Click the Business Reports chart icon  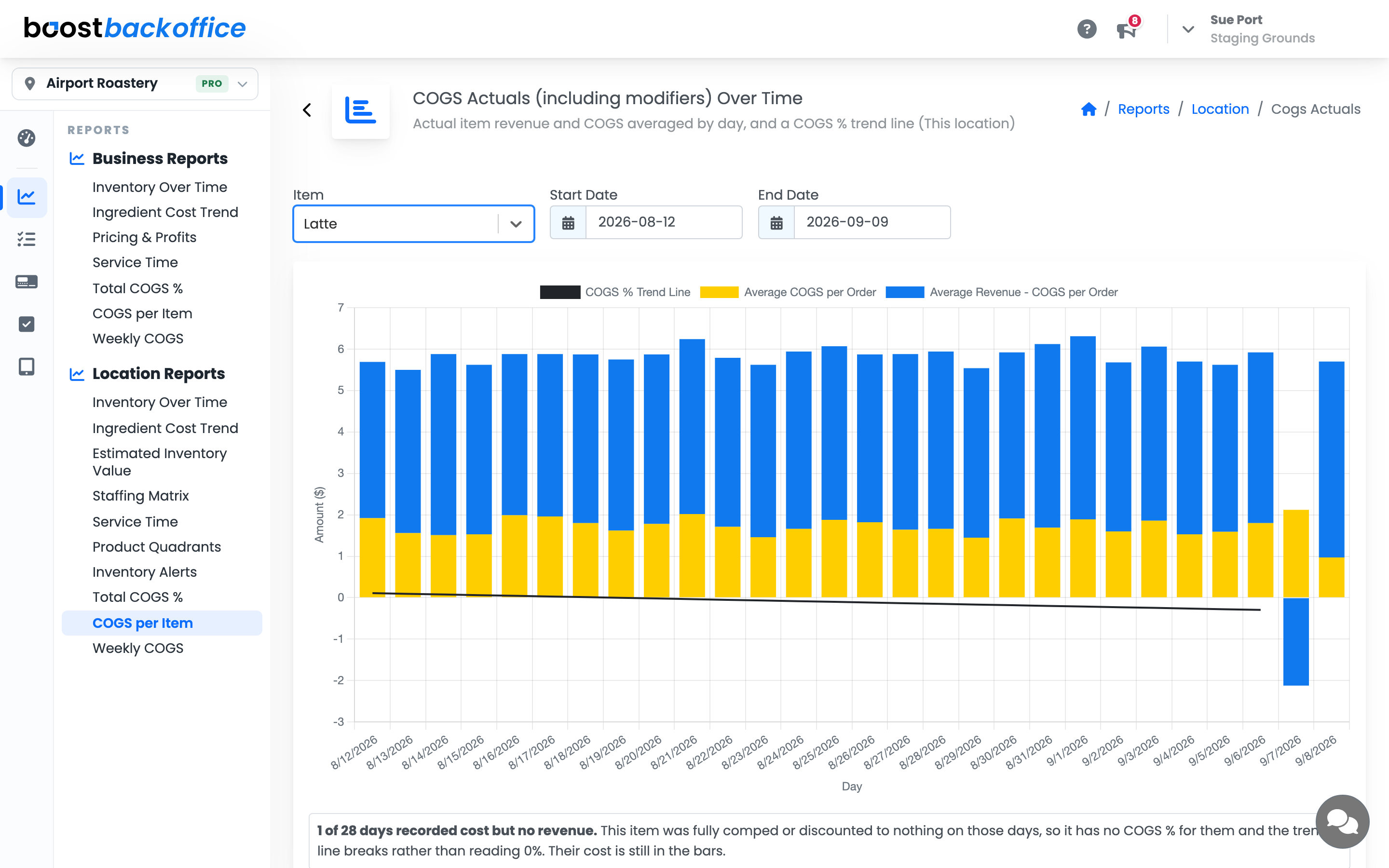[x=77, y=159]
